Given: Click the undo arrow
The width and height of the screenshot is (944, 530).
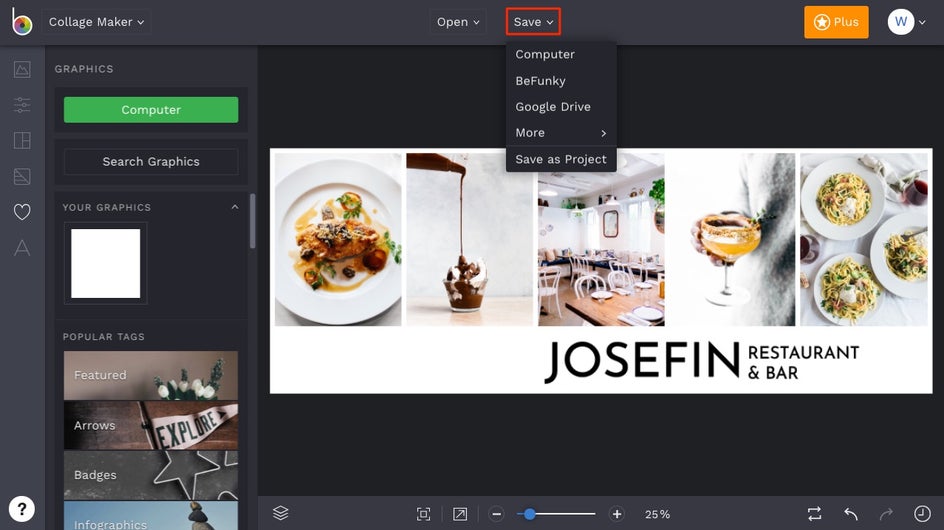Looking at the screenshot, I should coord(851,514).
